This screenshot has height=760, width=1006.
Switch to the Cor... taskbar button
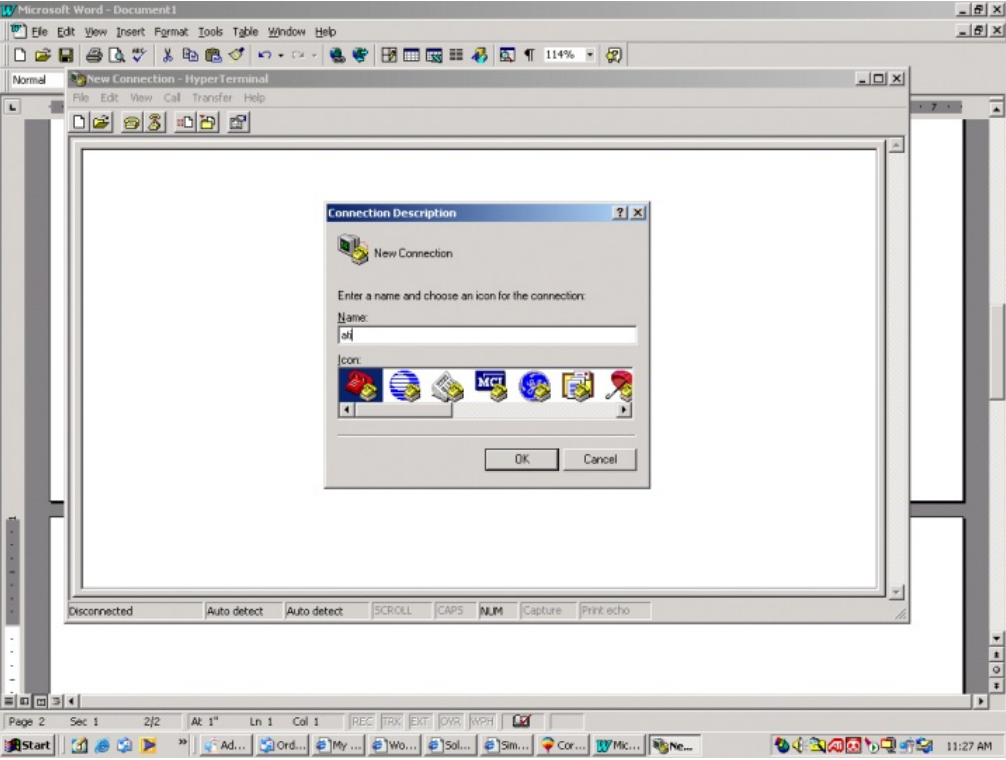(x=563, y=745)
